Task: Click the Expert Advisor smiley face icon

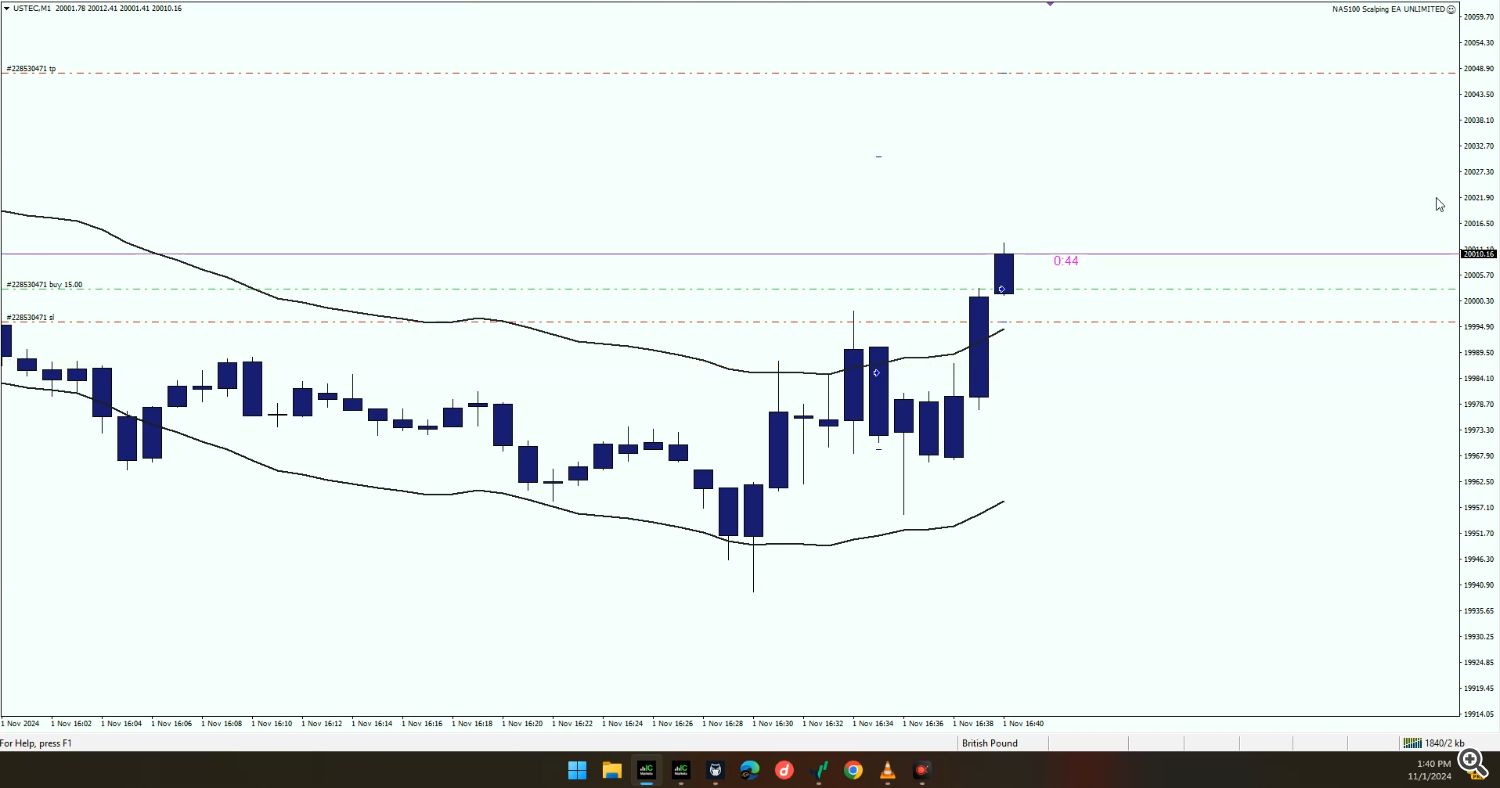Action: [x=1451, y=9]
